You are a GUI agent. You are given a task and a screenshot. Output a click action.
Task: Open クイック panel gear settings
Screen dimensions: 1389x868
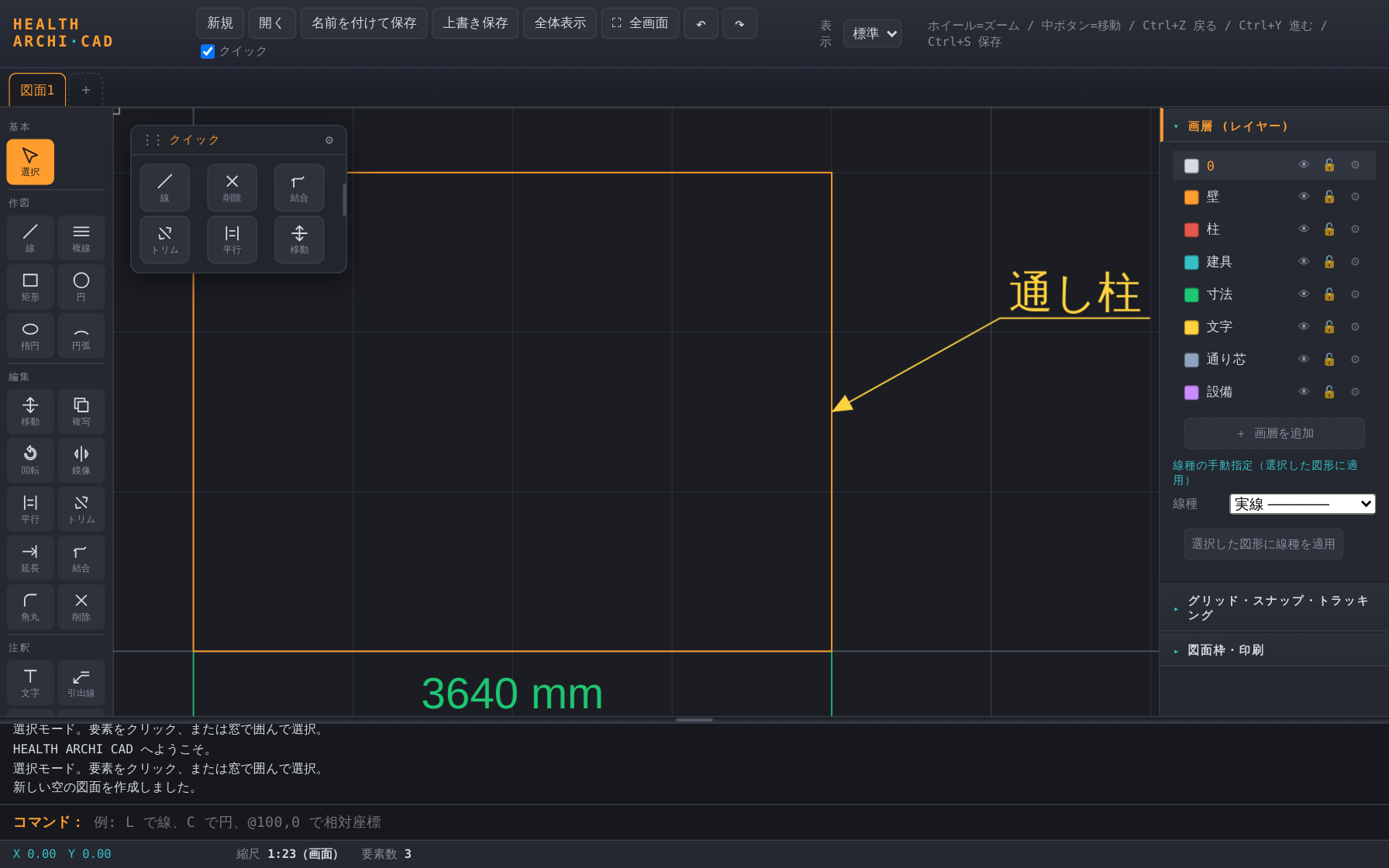click(x=329, y=140)
